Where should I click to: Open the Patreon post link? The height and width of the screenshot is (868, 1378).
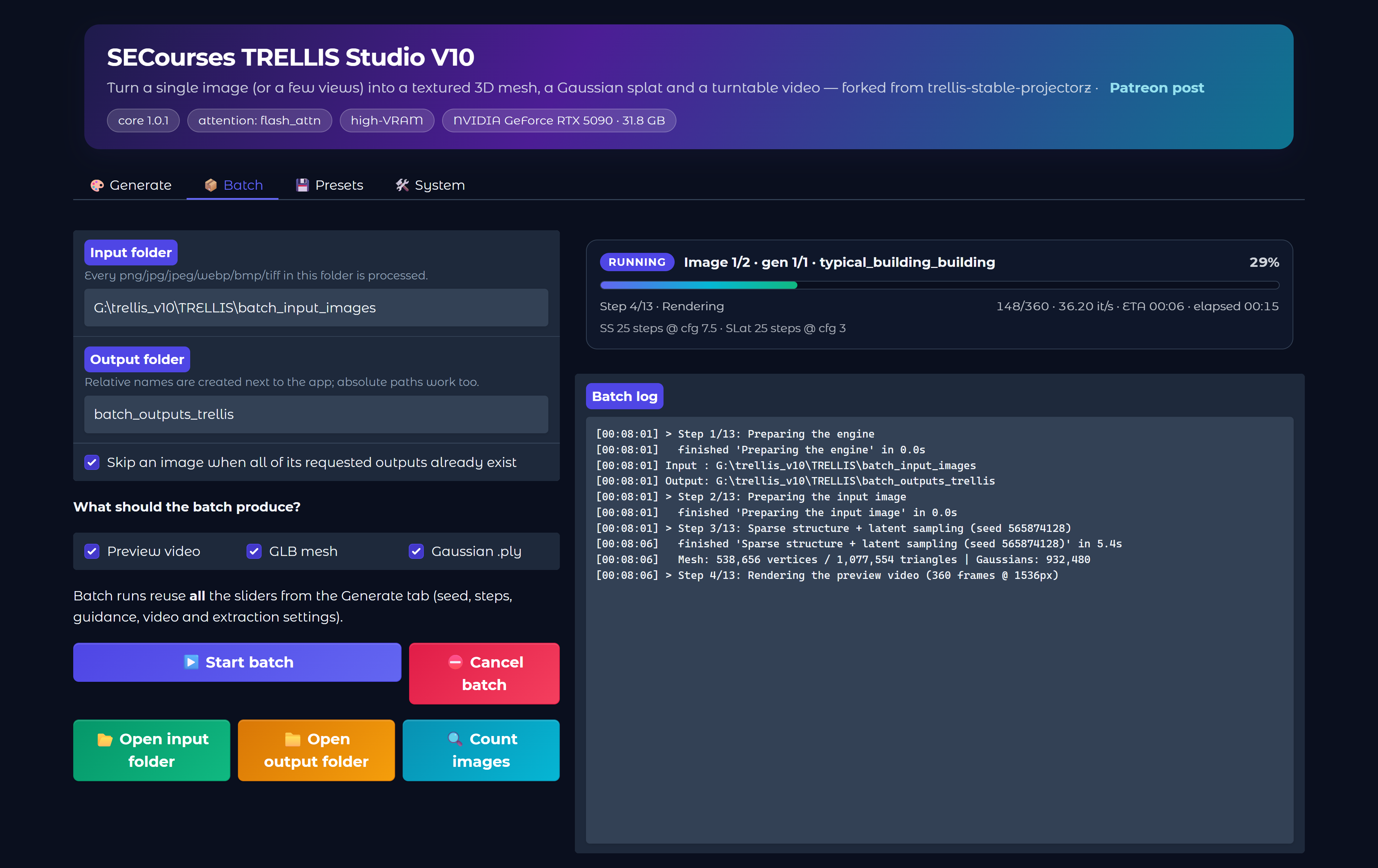[1157, 88]
